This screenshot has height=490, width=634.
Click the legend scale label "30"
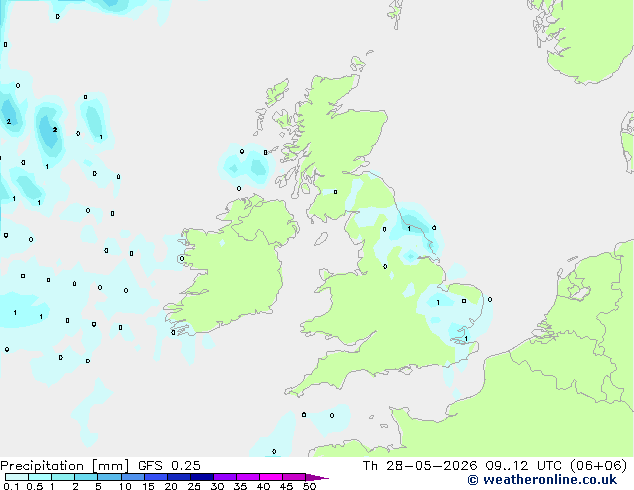[217, 486]
